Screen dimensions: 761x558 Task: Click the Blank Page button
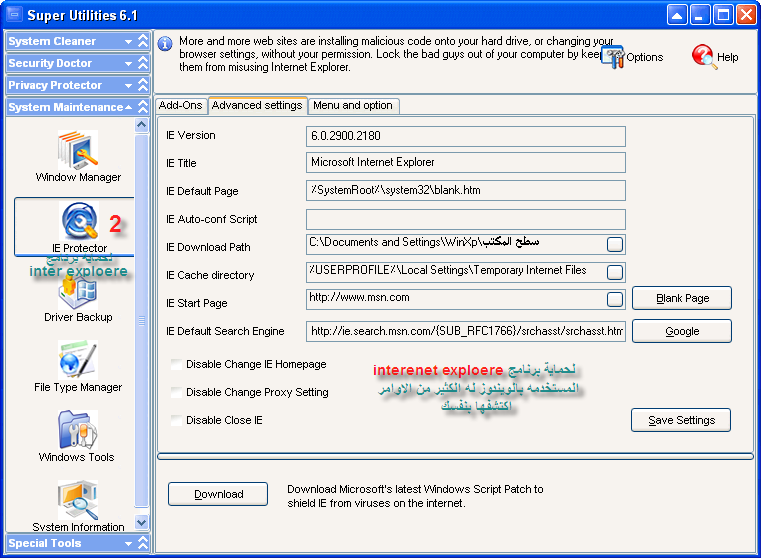[682, 298]
